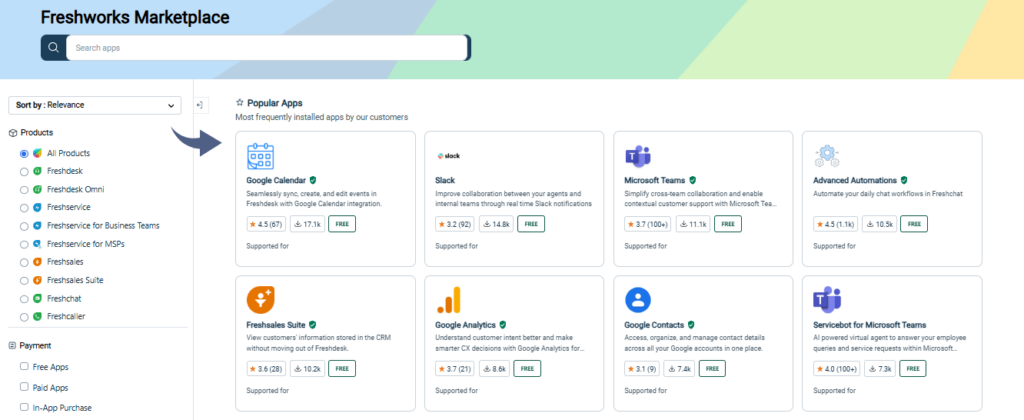This screenshot has height=420, width=1024.
Task: Click the FREE badge on Slack
Action: pyautogui.click(x=531, y=224)
